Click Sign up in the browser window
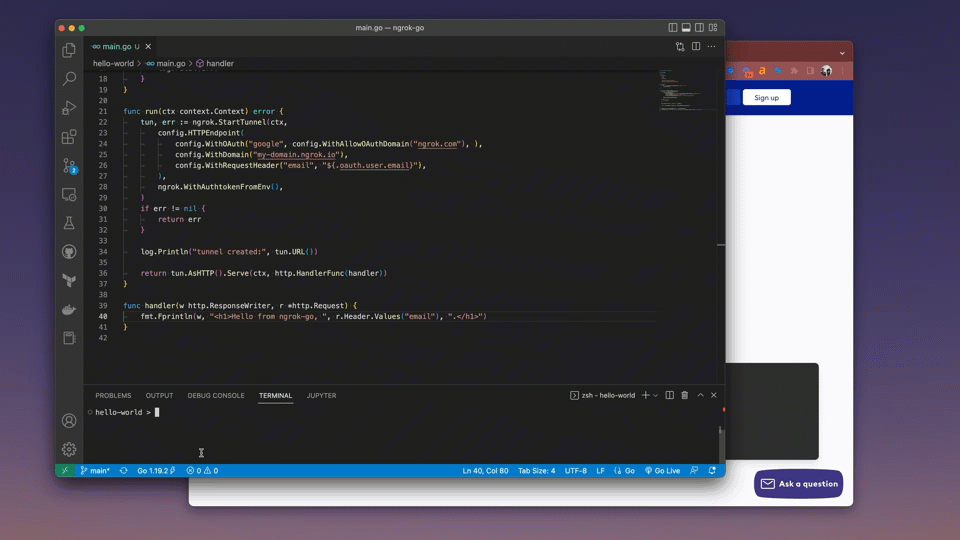This screenshot has width=960, height=540. click(x=767, y=97)
